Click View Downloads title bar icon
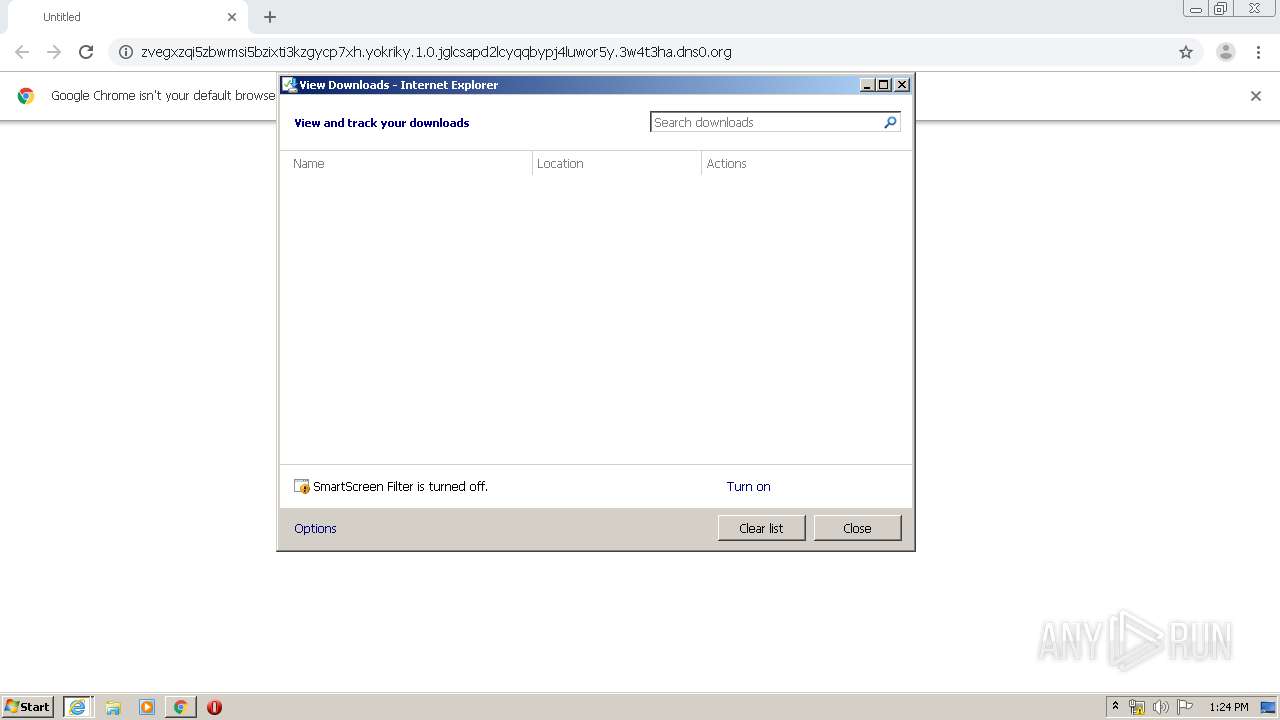The height and width of the screenshot is (720, 1280). (x=290, y=85)
